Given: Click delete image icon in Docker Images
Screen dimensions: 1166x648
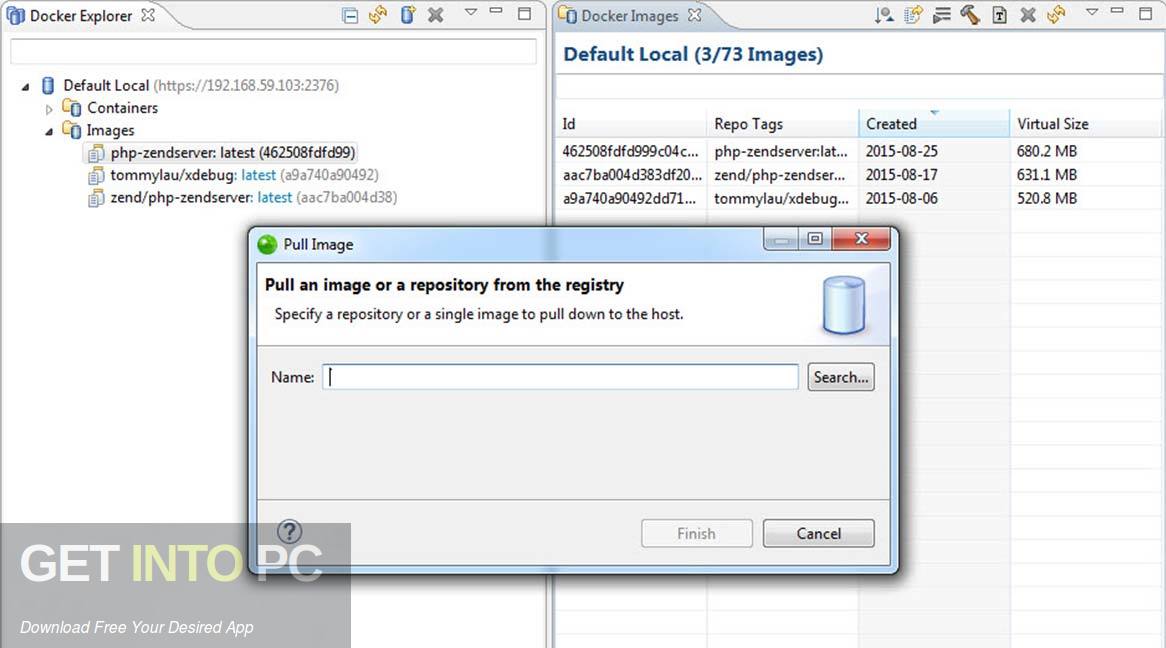Looking at the screenshot, I should coord(1028,15).
